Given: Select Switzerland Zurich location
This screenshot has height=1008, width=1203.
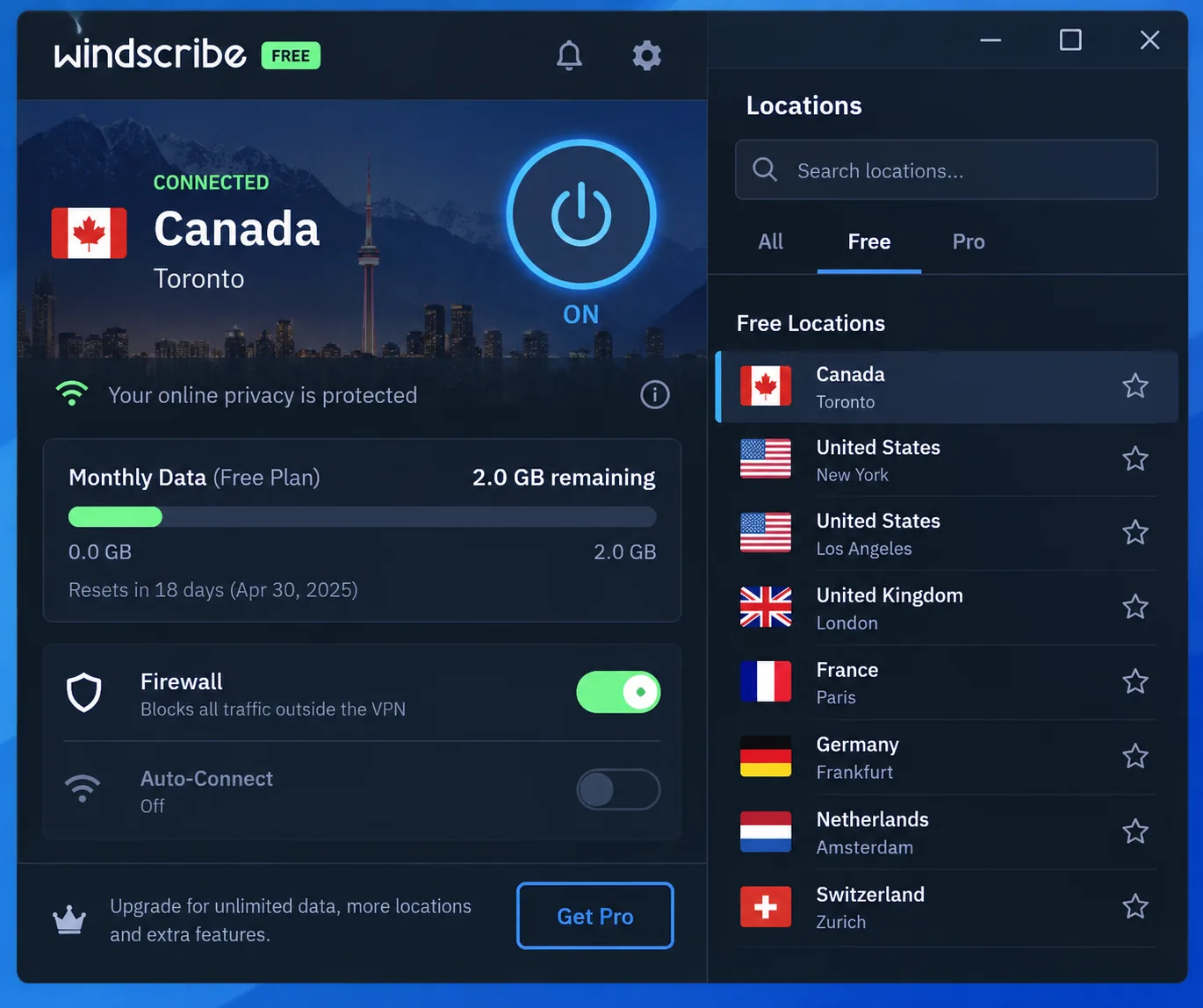Looking at the screenshot, I should tap(947, 907).
